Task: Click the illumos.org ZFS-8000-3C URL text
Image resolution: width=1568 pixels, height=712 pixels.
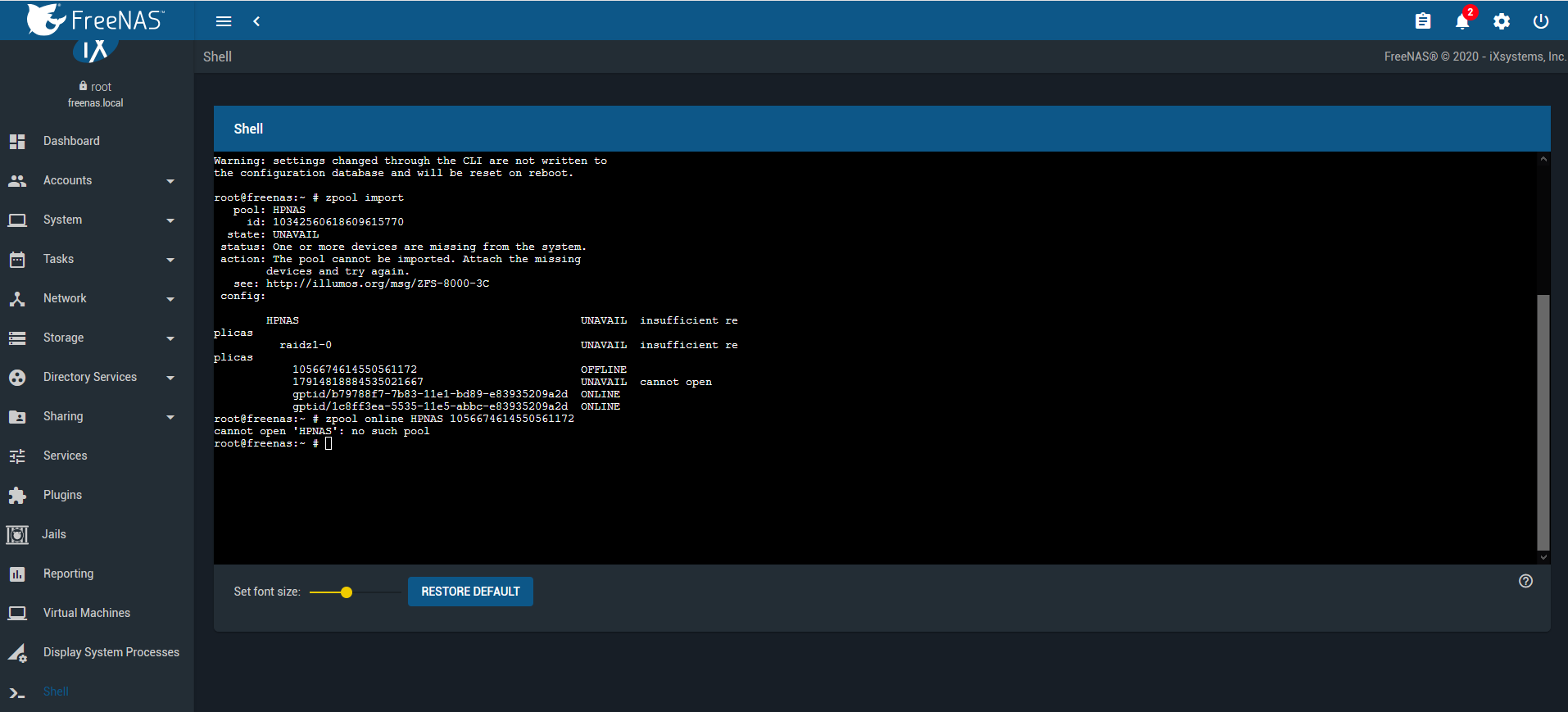Action: 378,283
